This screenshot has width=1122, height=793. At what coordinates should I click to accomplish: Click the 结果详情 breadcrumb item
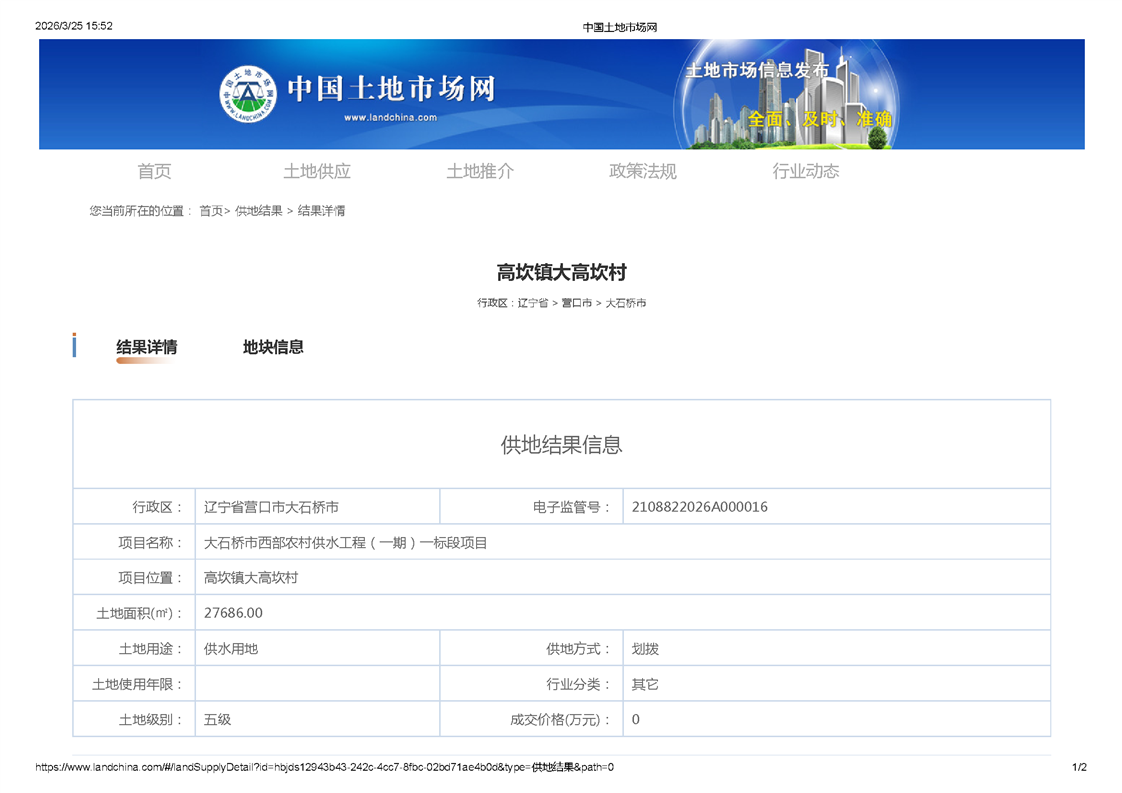pyautogui.click(x=322, y=211)
